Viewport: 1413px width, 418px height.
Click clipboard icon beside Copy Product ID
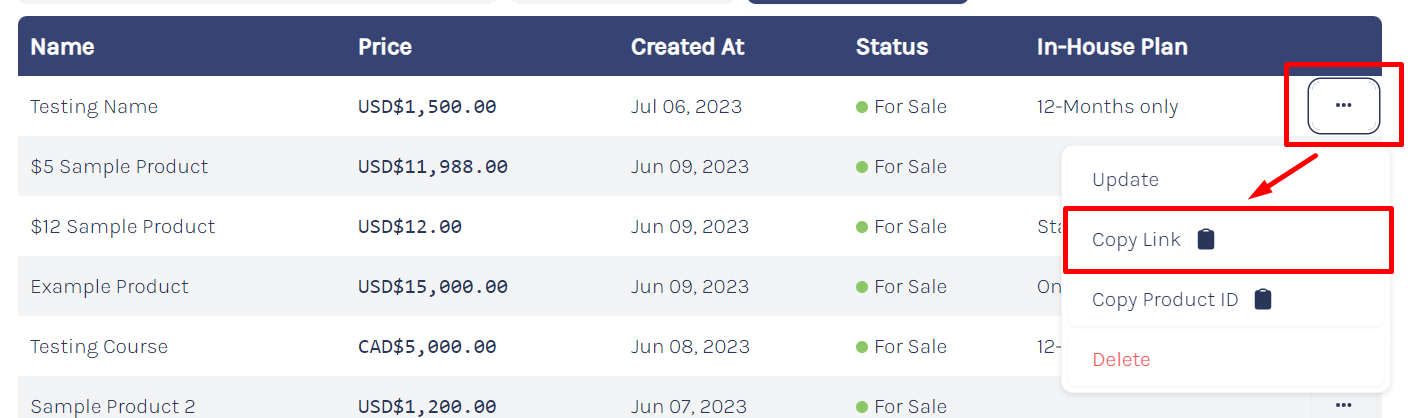[x=1263, y=299]
